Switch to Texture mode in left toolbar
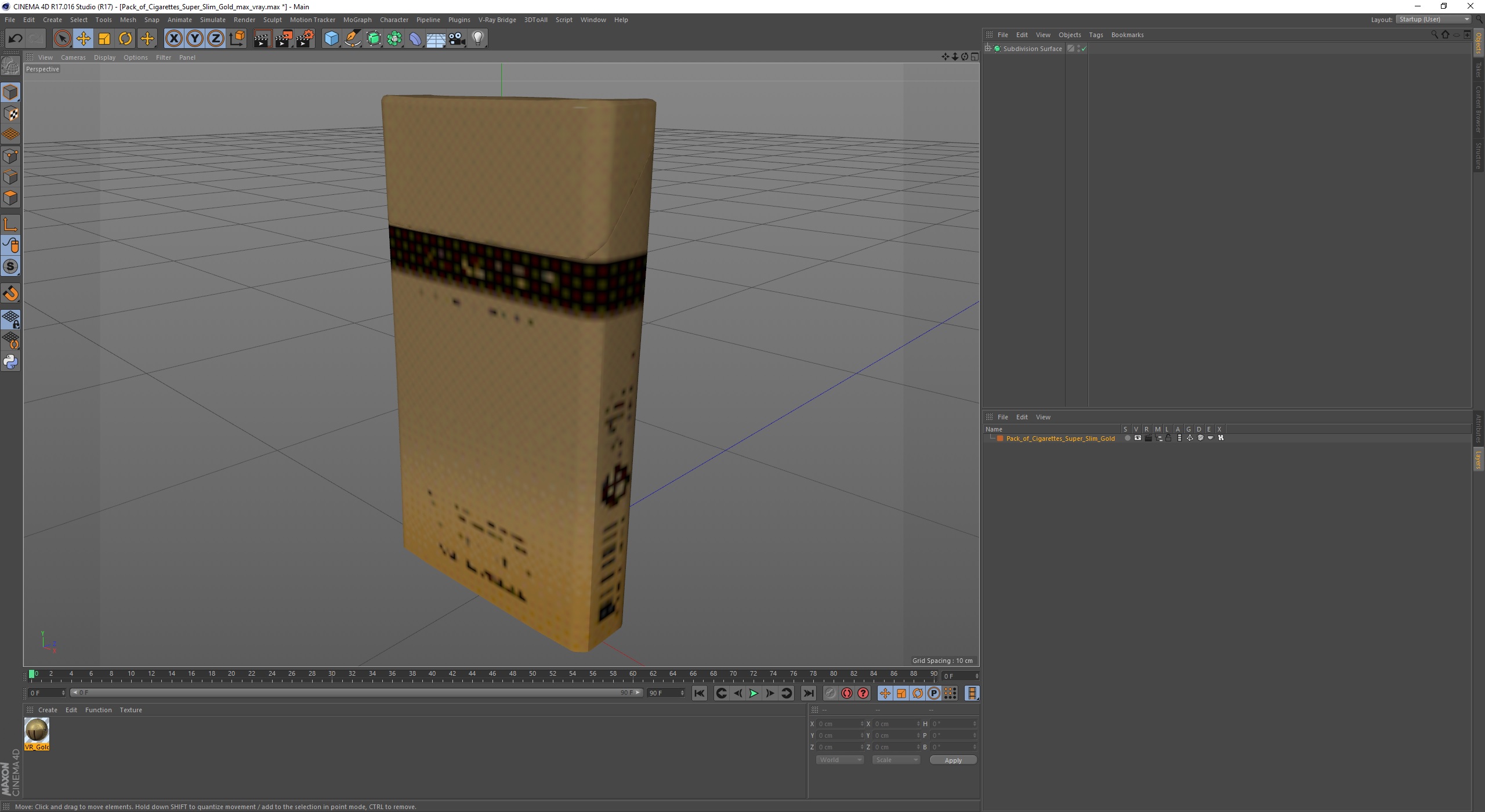 (10, 113)
